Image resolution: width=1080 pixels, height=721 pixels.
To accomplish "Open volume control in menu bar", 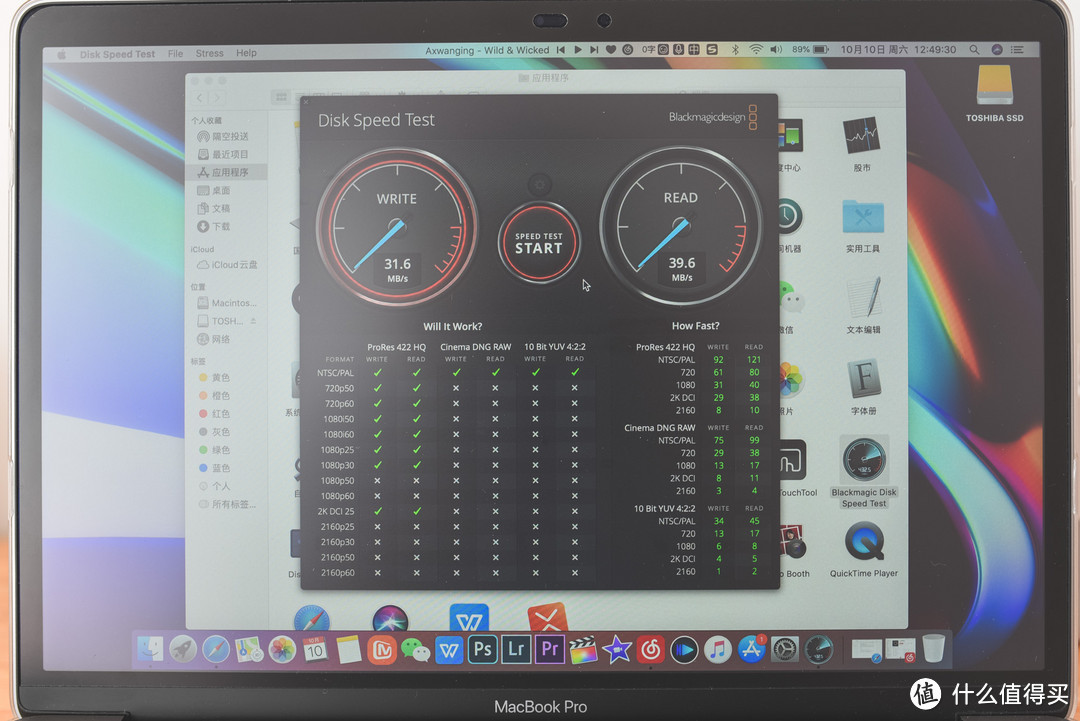I will pyautogui.click(x=776, y=50).
